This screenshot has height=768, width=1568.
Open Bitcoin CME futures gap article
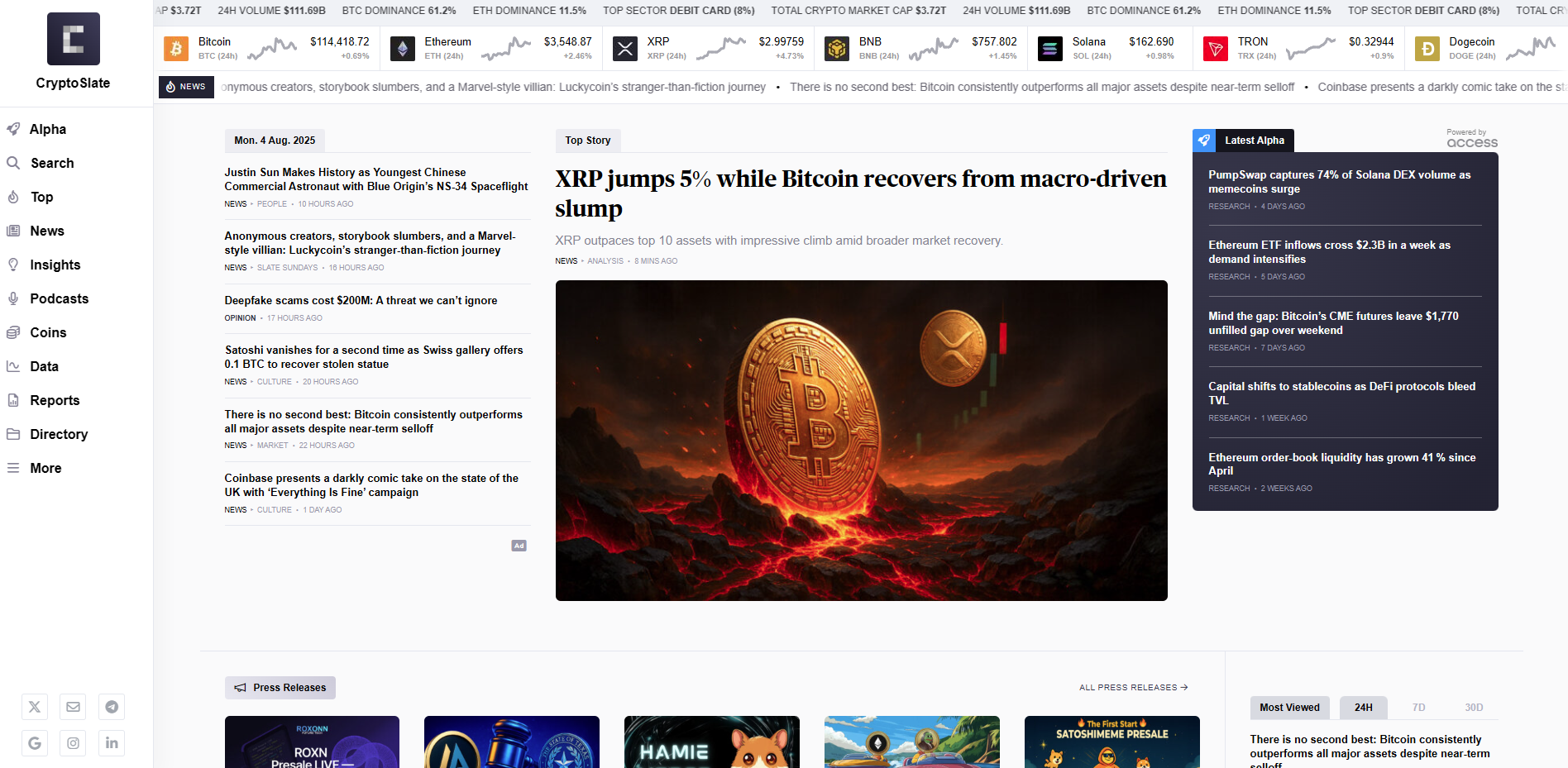tap(1333, 323)
